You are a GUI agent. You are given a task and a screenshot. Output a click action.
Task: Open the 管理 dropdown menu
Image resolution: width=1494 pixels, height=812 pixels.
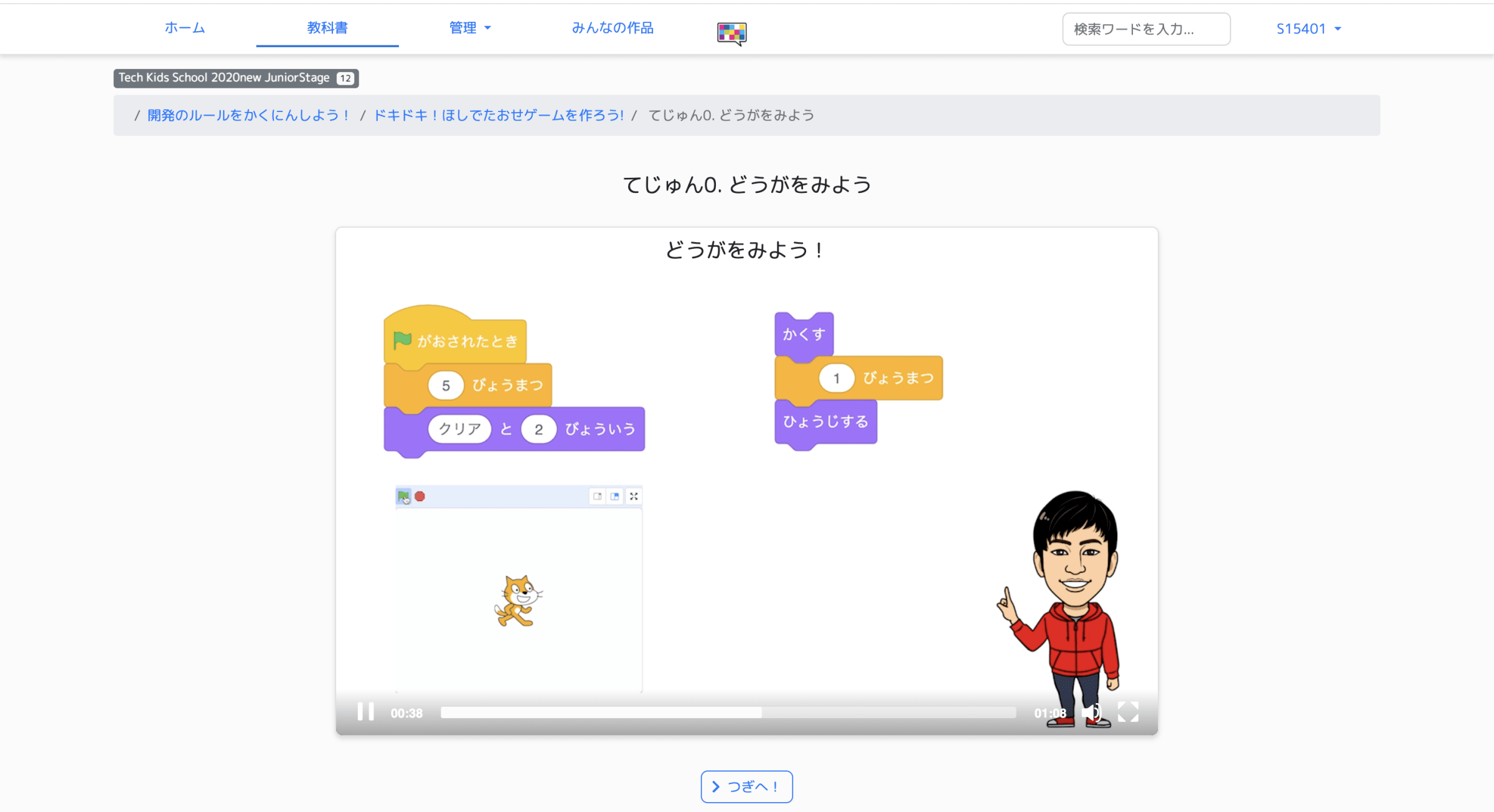[470, 28]
